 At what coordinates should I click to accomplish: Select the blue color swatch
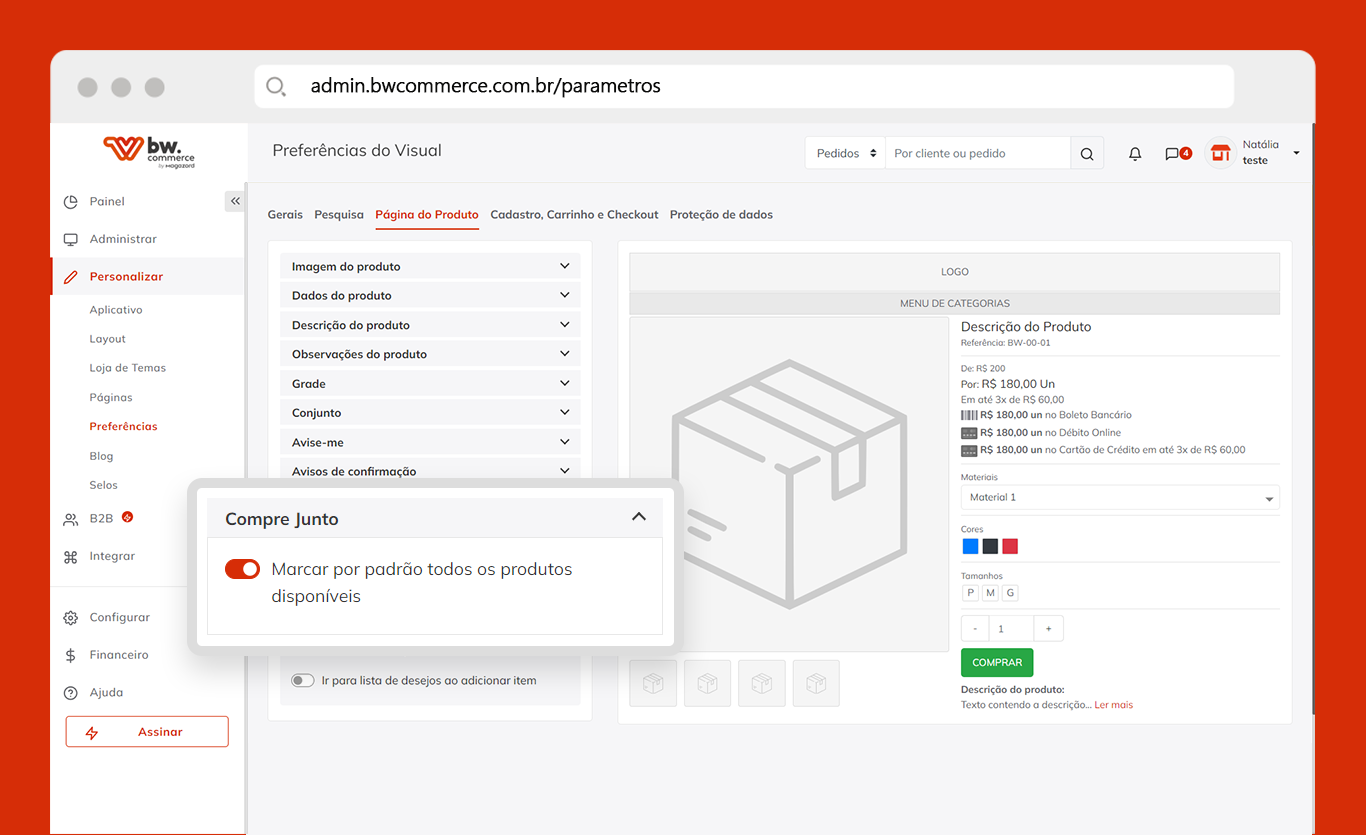(970, 546)
